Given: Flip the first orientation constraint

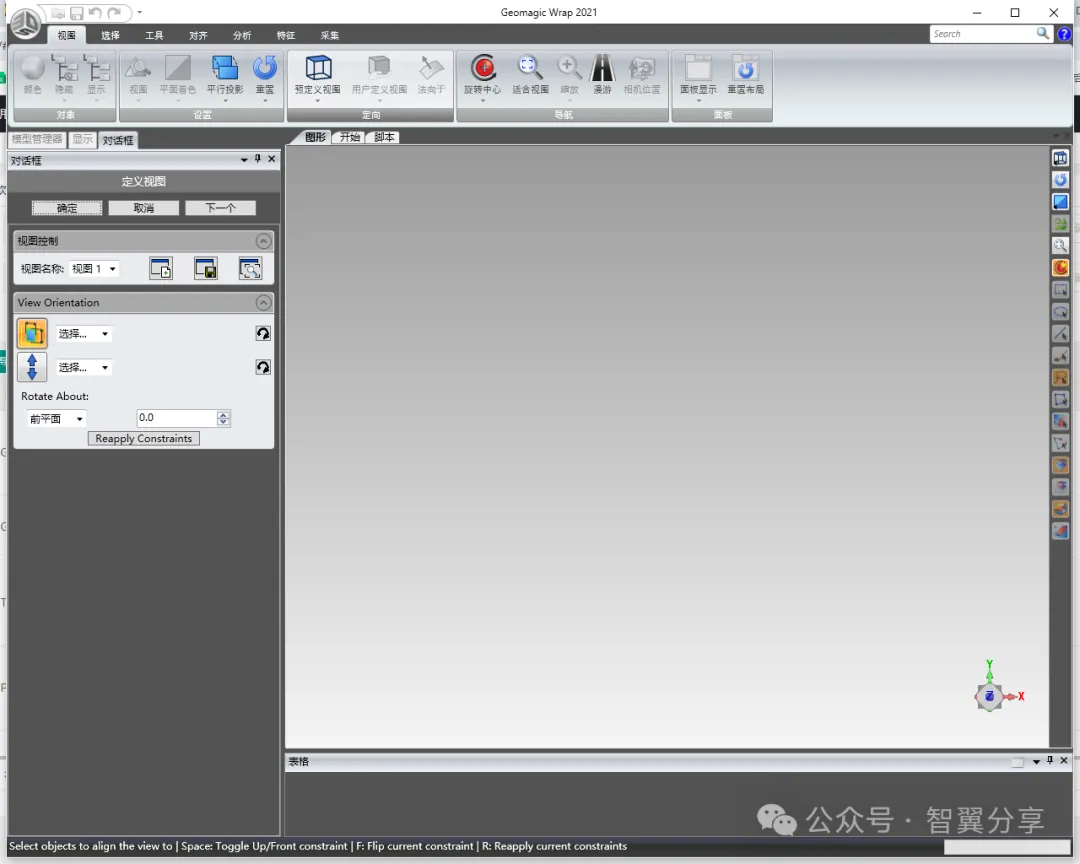Looking at the screenshot, I should click(x=263, y=334).
